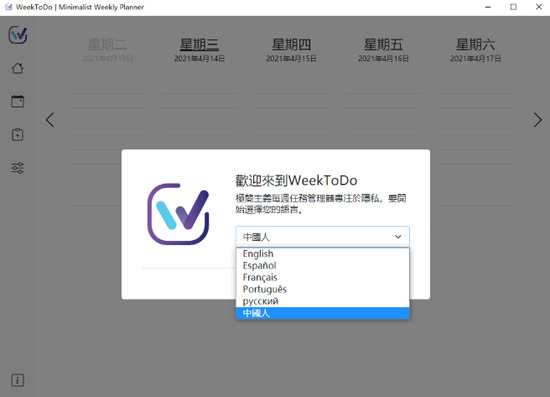Open the settings sliders icon
The image size is (550, 397).
click(18, 168)
